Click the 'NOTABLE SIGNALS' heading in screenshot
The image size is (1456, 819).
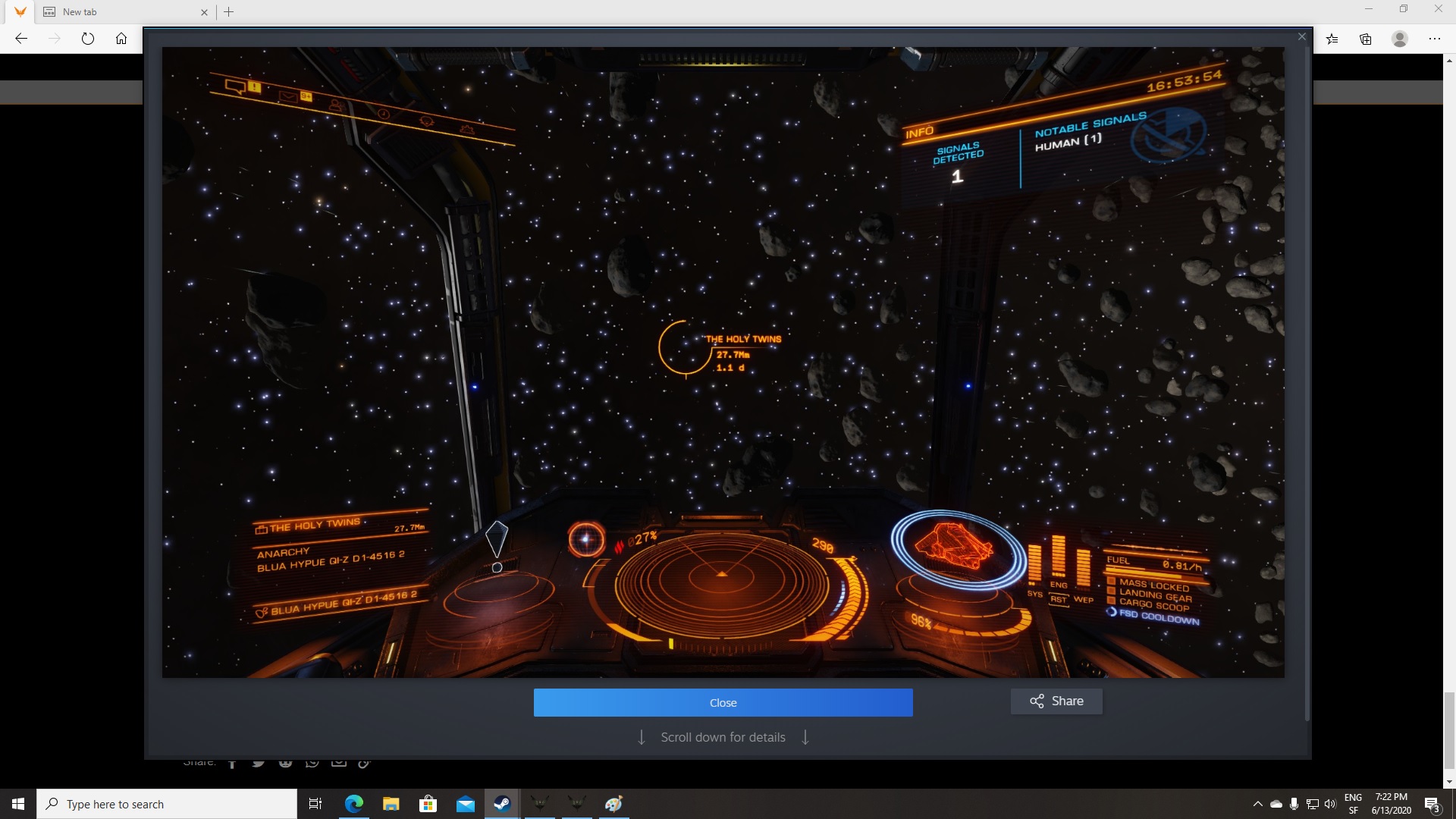(x=1090, y=125)
